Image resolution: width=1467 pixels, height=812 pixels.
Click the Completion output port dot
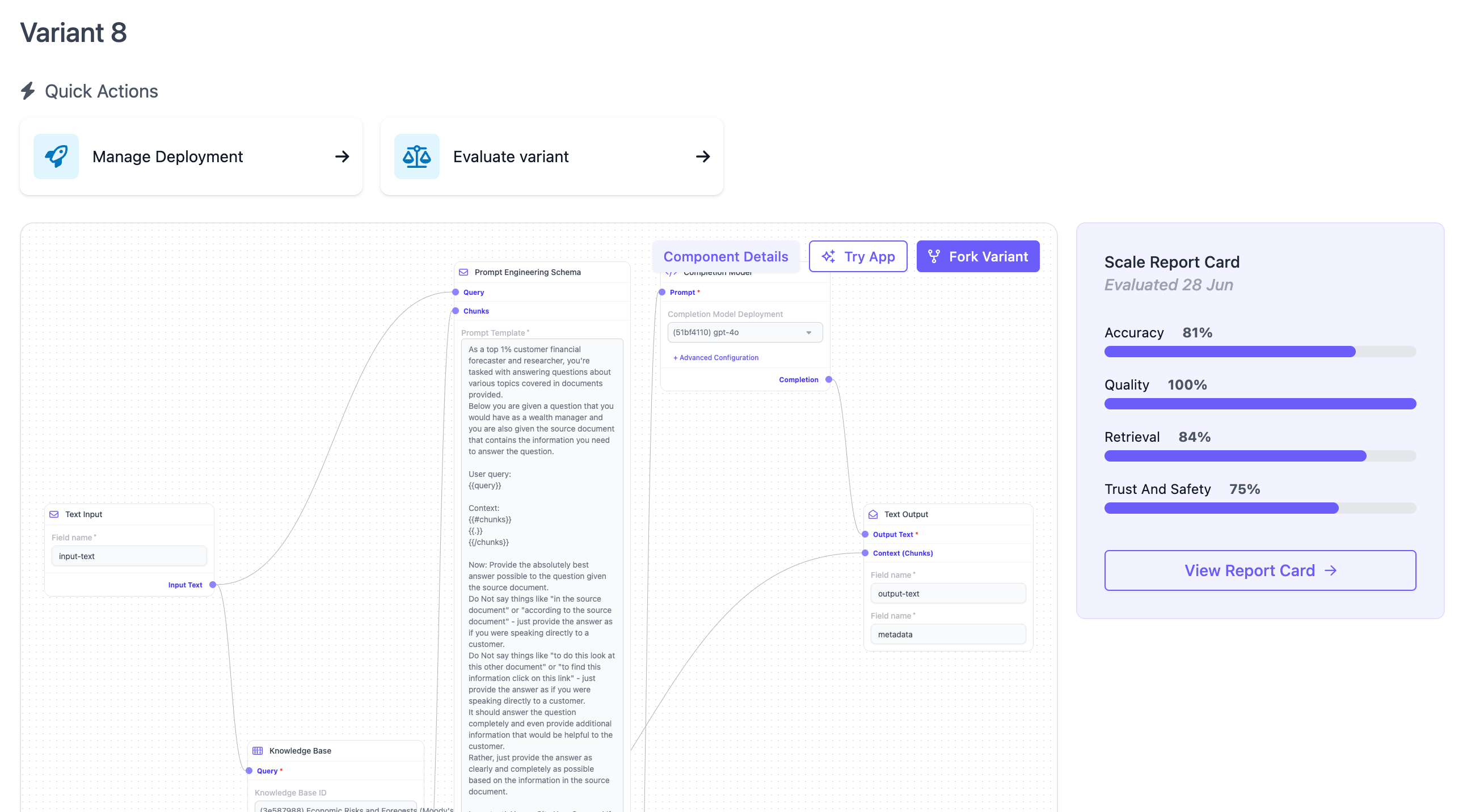829,380
